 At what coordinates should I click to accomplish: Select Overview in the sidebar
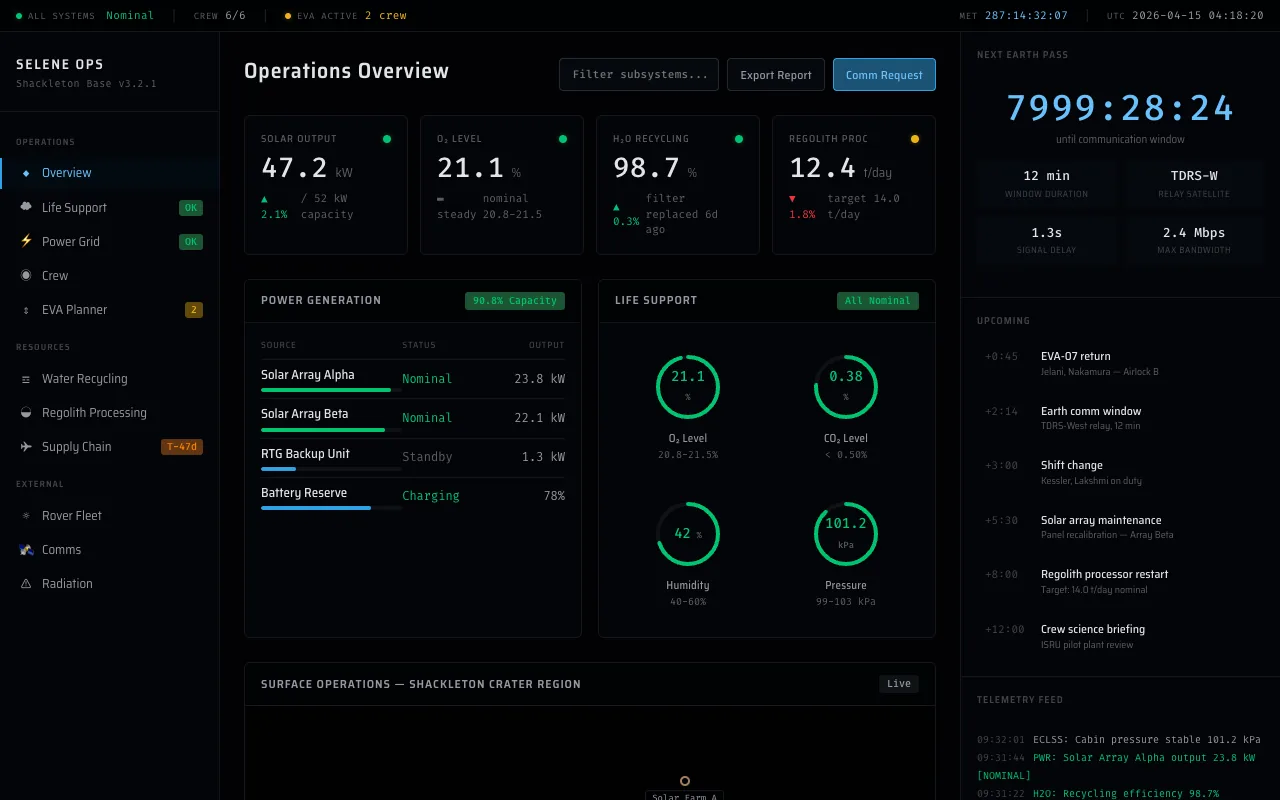[67, 173]
